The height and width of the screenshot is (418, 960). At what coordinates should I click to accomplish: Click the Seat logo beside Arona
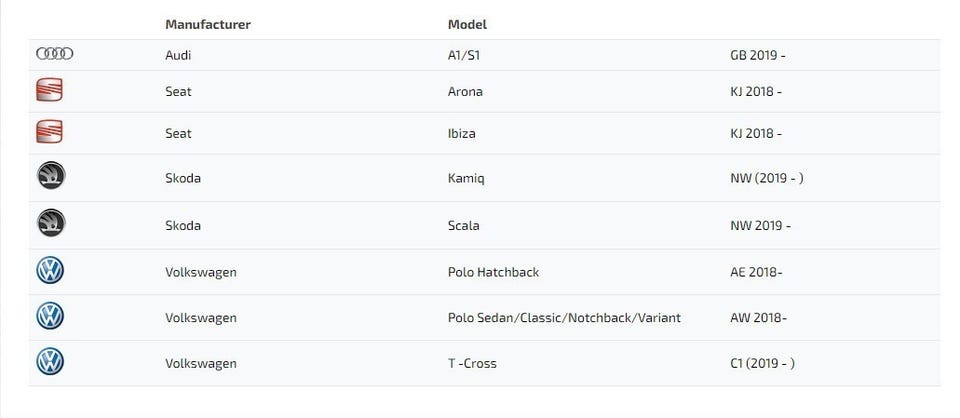49,91
